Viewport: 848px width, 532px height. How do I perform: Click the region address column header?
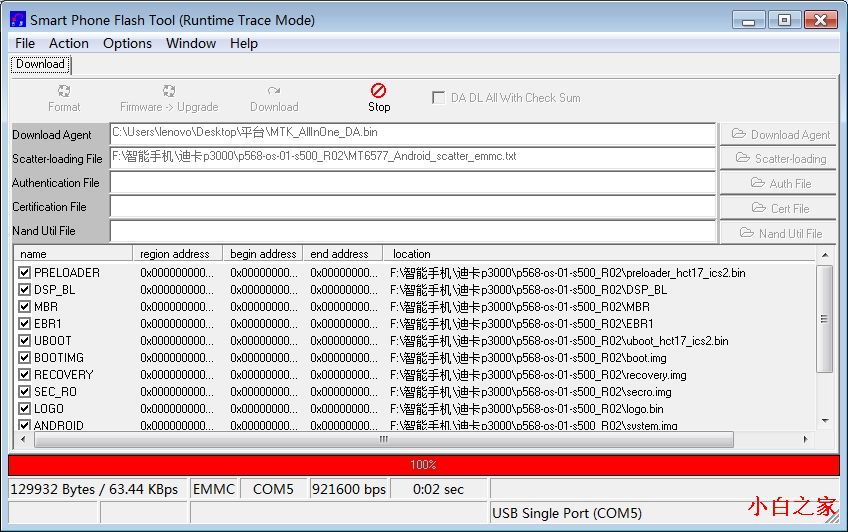pyautogui.click(x=178, y=254)
